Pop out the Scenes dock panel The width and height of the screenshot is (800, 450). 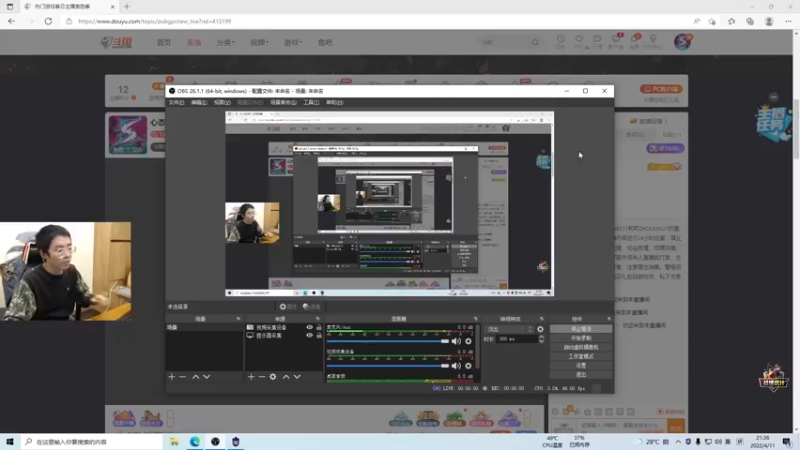pyautogui.click(x=238, y=319)
